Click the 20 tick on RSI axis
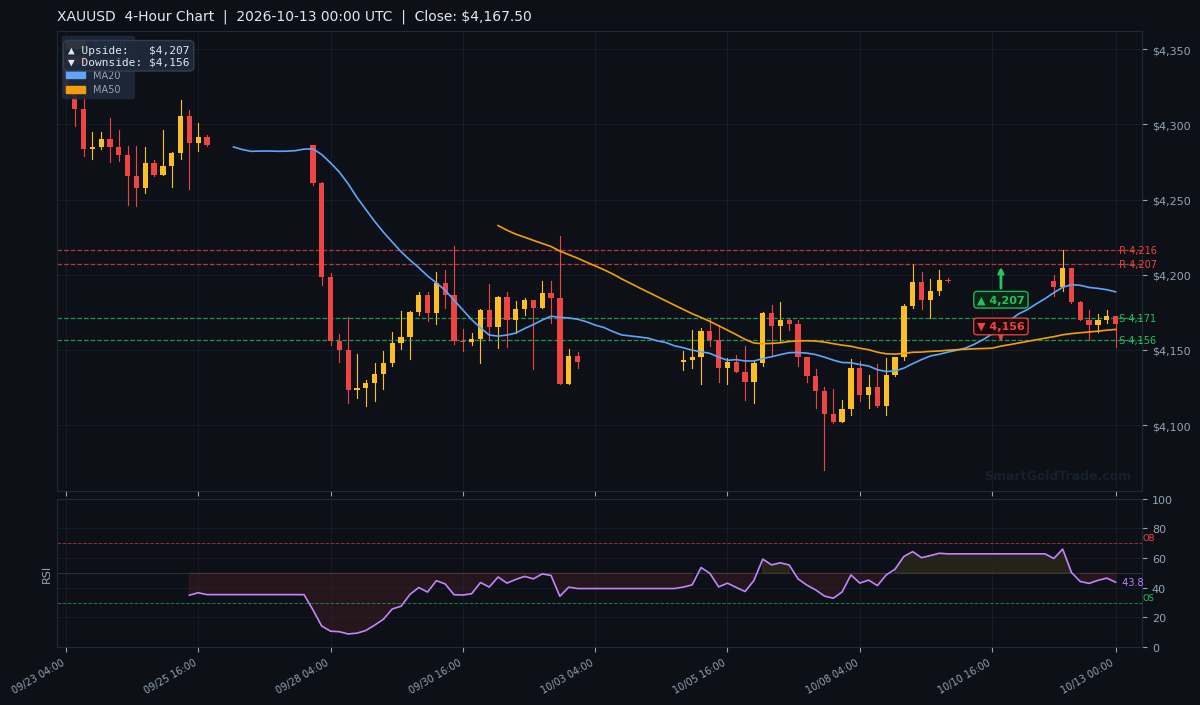Image resolution: width=1200 pixels, height=705 pixels. 1159,618
